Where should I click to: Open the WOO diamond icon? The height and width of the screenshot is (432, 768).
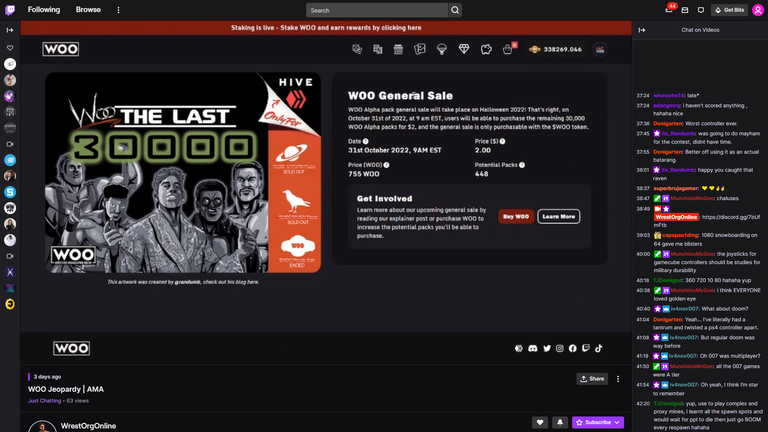pyautogui.click(x=464, y=49)
